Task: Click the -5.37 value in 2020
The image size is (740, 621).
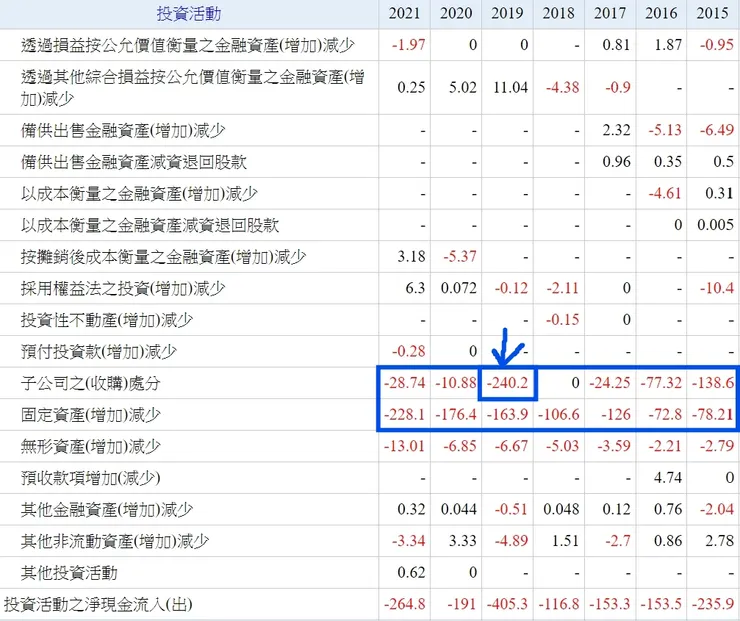Action: [x=460, y=257]
